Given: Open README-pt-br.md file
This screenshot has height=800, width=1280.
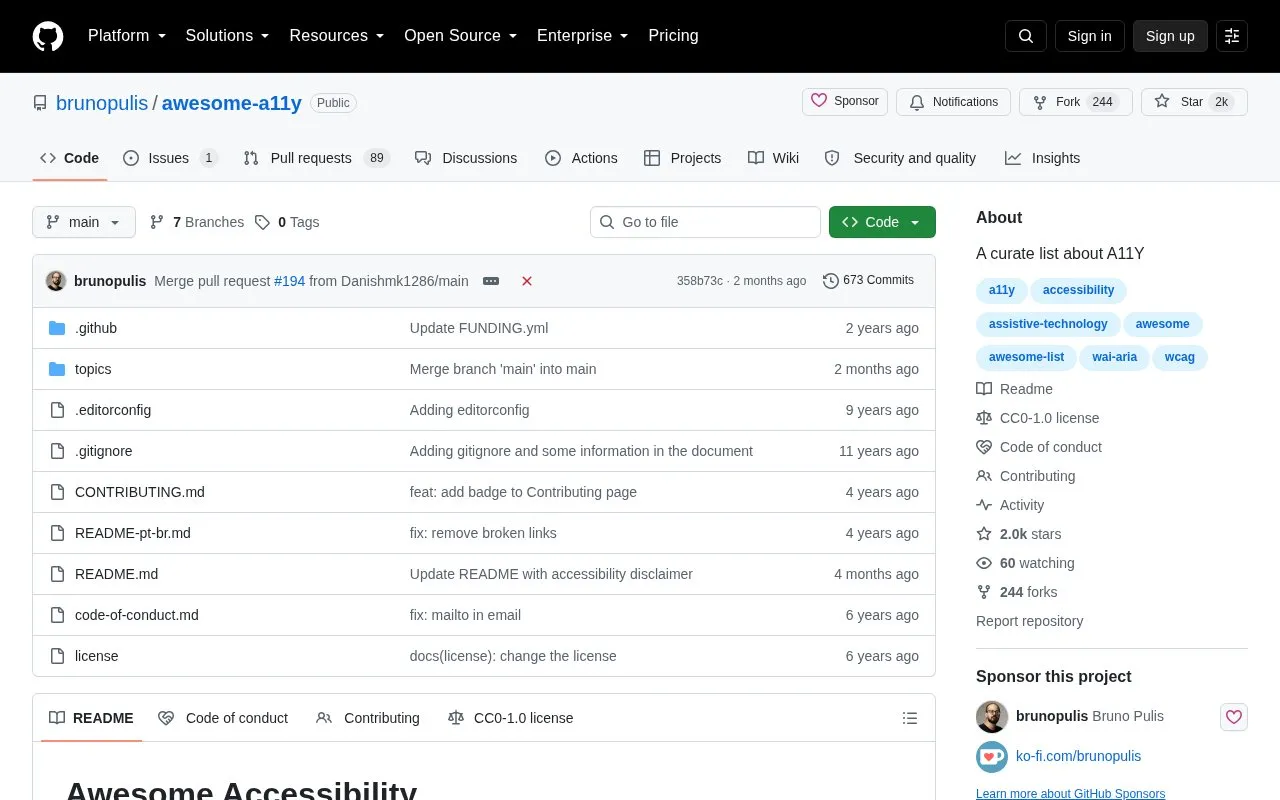Looking at the screenshot, I should coord(133,533).
